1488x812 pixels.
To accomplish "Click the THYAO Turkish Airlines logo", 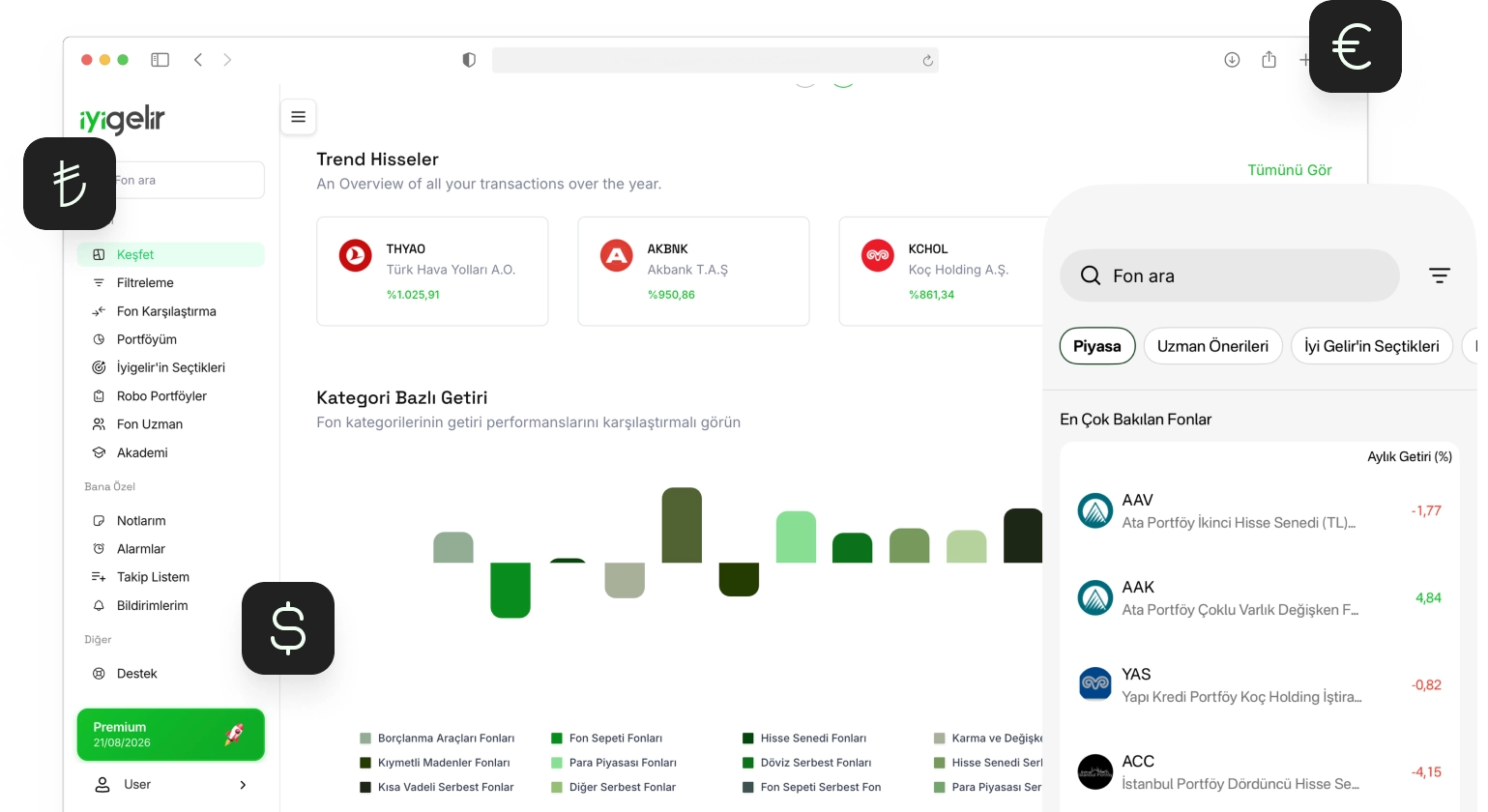I will pyautogui.click(x=356, y=256).
